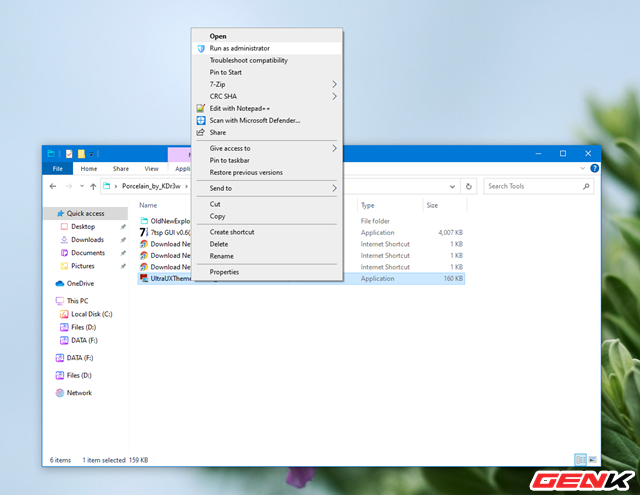Sort by the Name column header
640x495 pixels.
coord(148,205)
